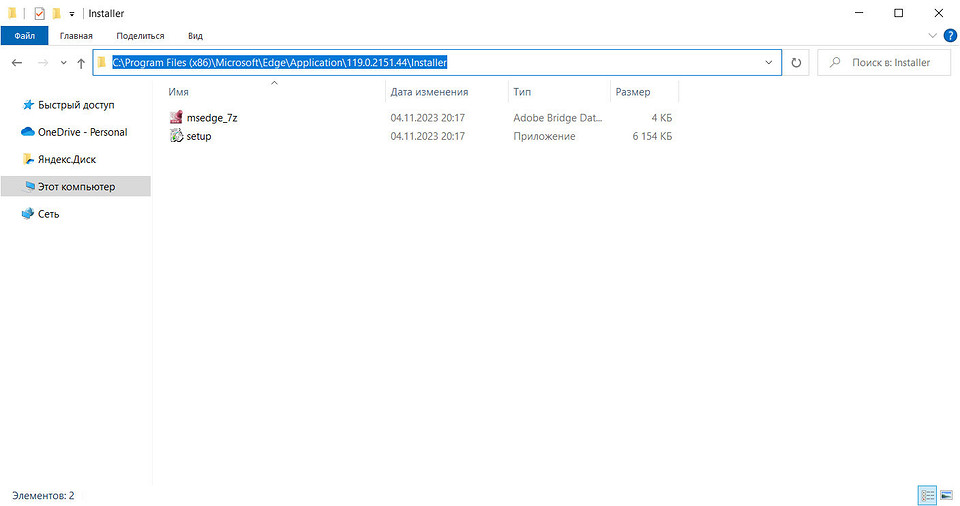This screenshot has width=960, height=506.
Task: Switch to the Главная ribbon tab
Action: coord(76,36)
